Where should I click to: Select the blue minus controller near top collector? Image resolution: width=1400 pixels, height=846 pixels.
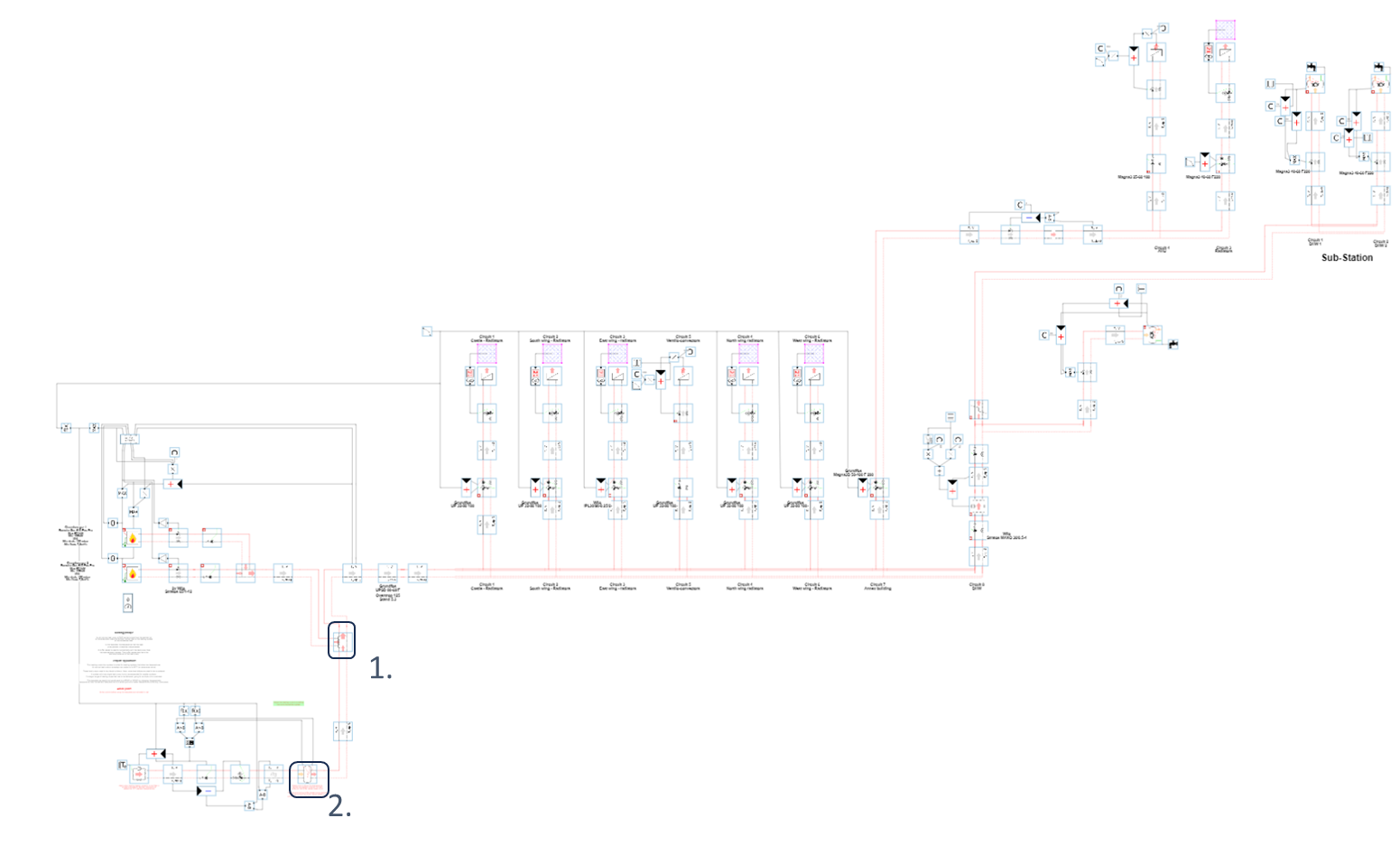click(1027, 218)
